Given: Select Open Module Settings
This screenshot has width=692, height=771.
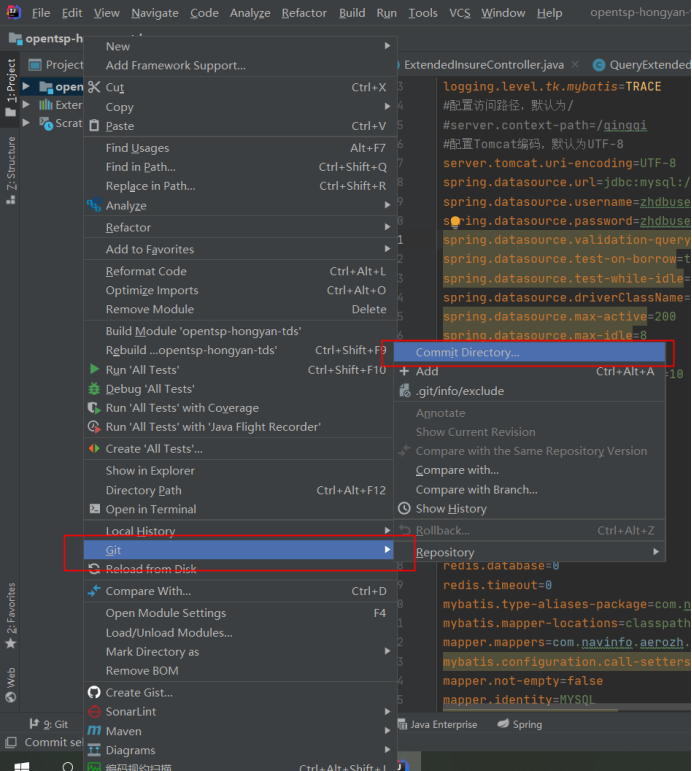Looking at the screenshot, I should 240,613.
